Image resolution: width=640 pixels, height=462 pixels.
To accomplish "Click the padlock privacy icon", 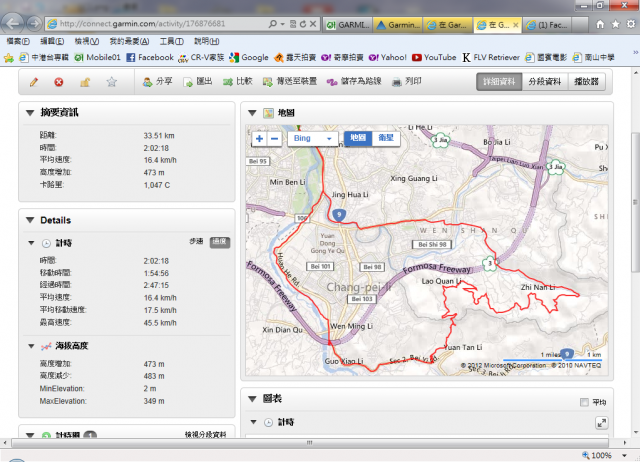I will [85, 82].
